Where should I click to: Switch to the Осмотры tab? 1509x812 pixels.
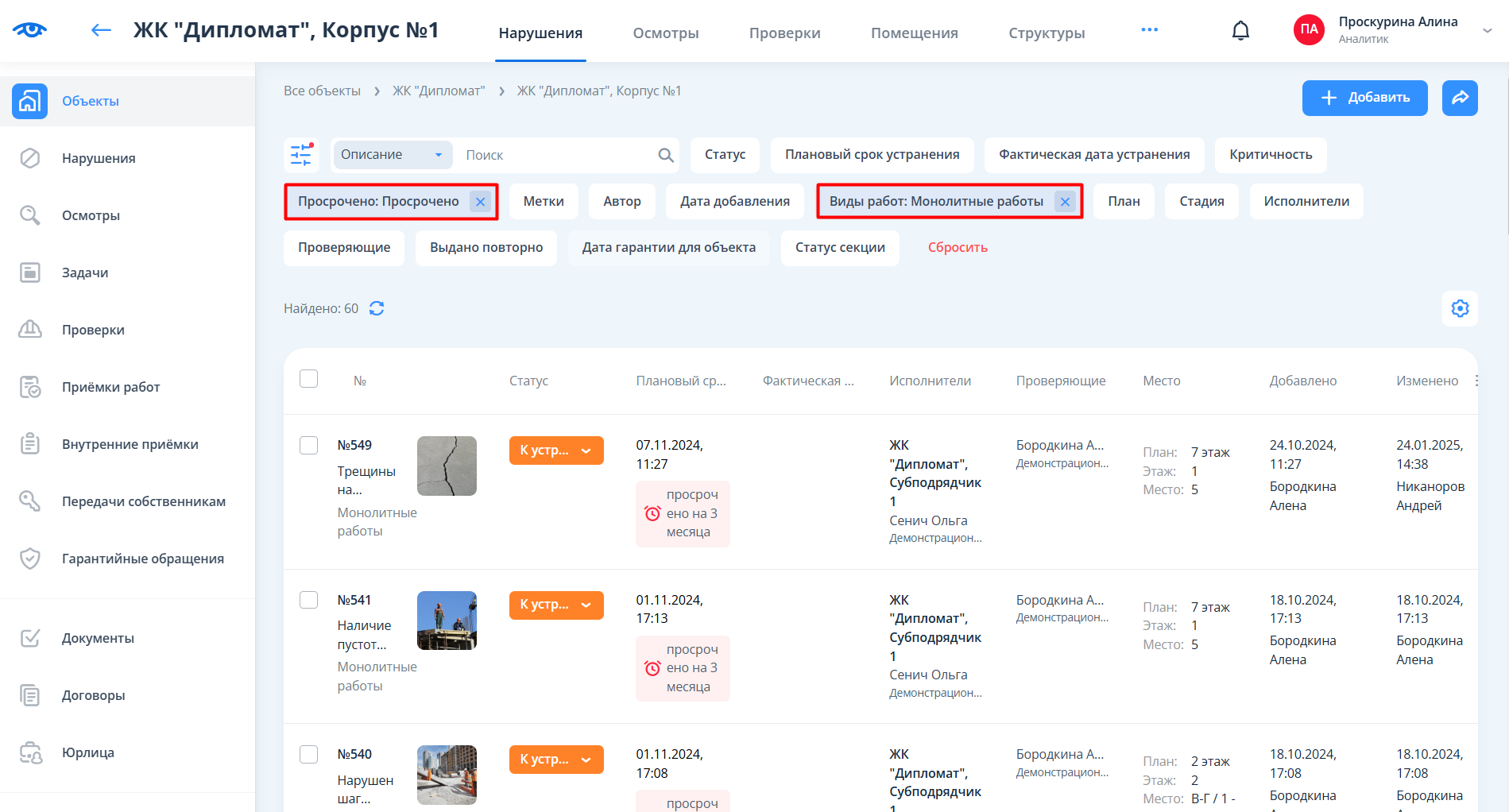pyautogui.click(x=665, y=33)
